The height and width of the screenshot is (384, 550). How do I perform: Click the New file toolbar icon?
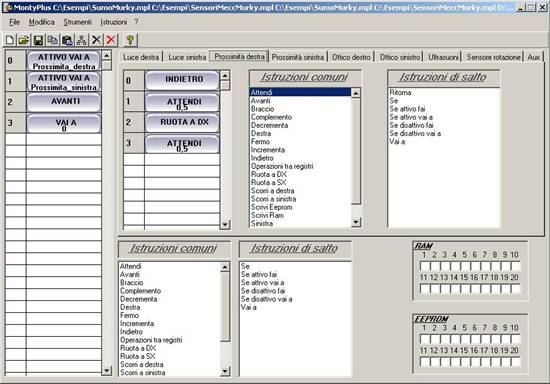tap(10, 40)
